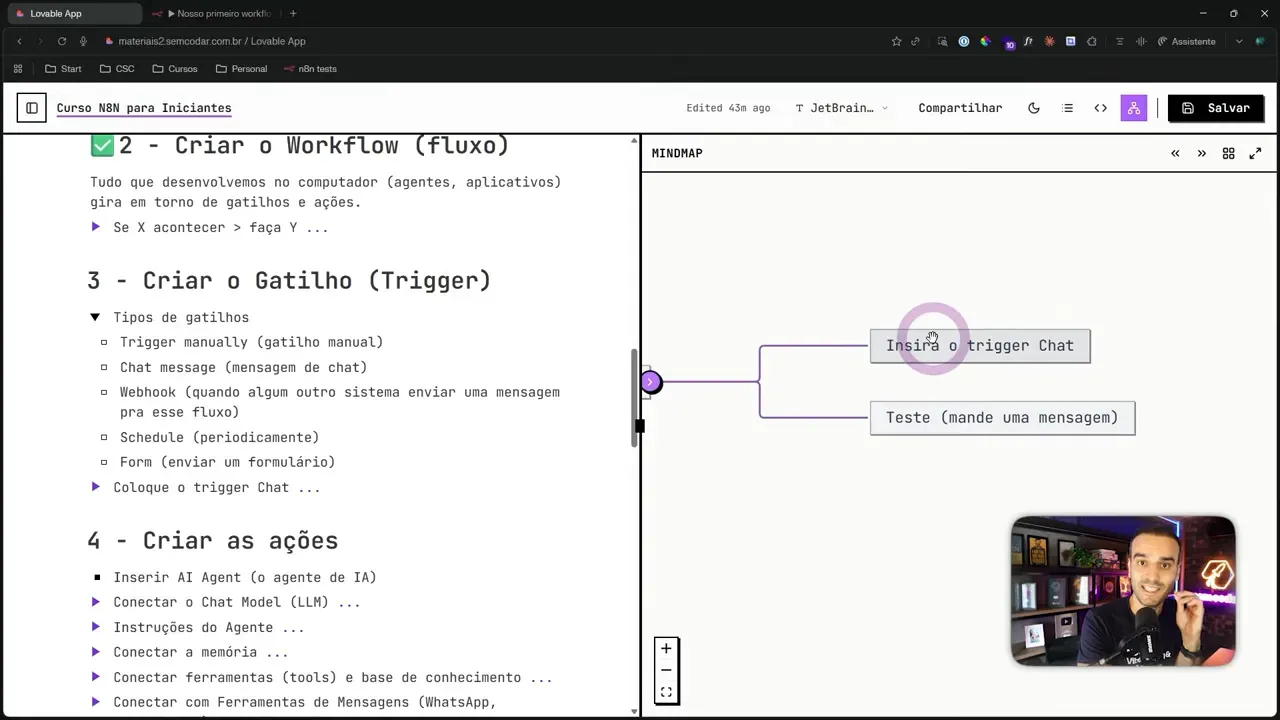The image size is (1280, 720).
Task: Toggle the sidebar with the top-left panel icon
Action: [x=31, y=107]
